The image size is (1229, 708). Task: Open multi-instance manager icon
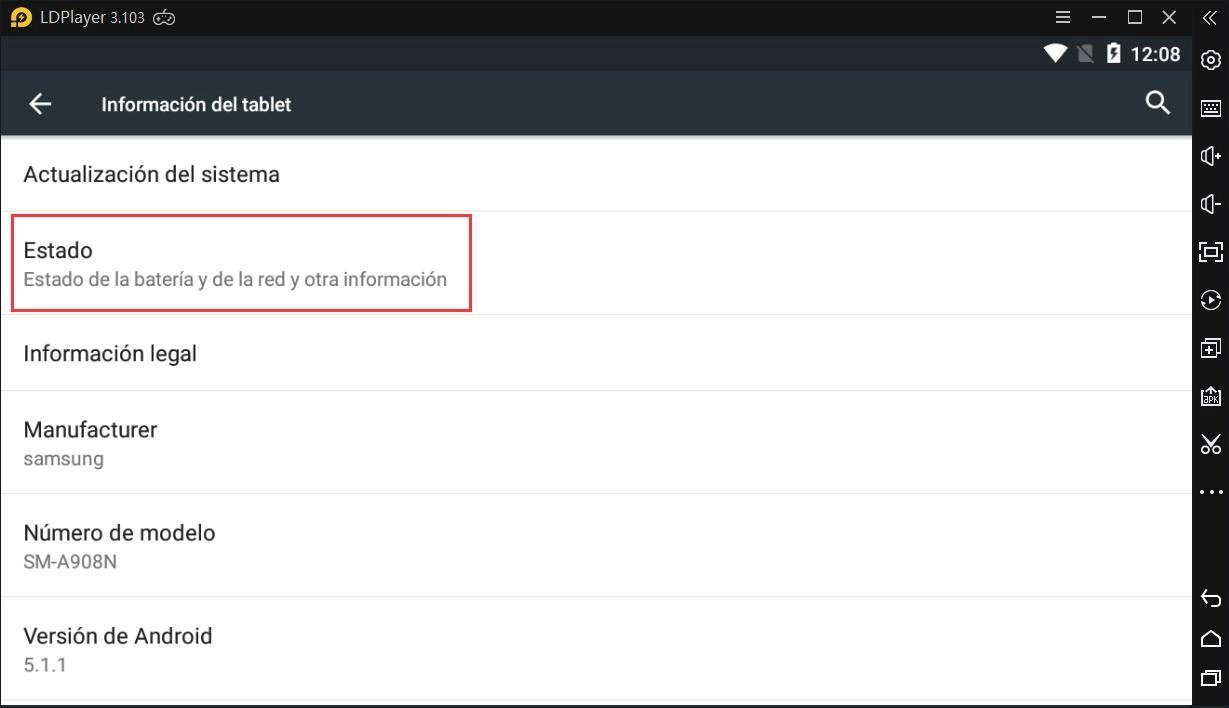1210,348
